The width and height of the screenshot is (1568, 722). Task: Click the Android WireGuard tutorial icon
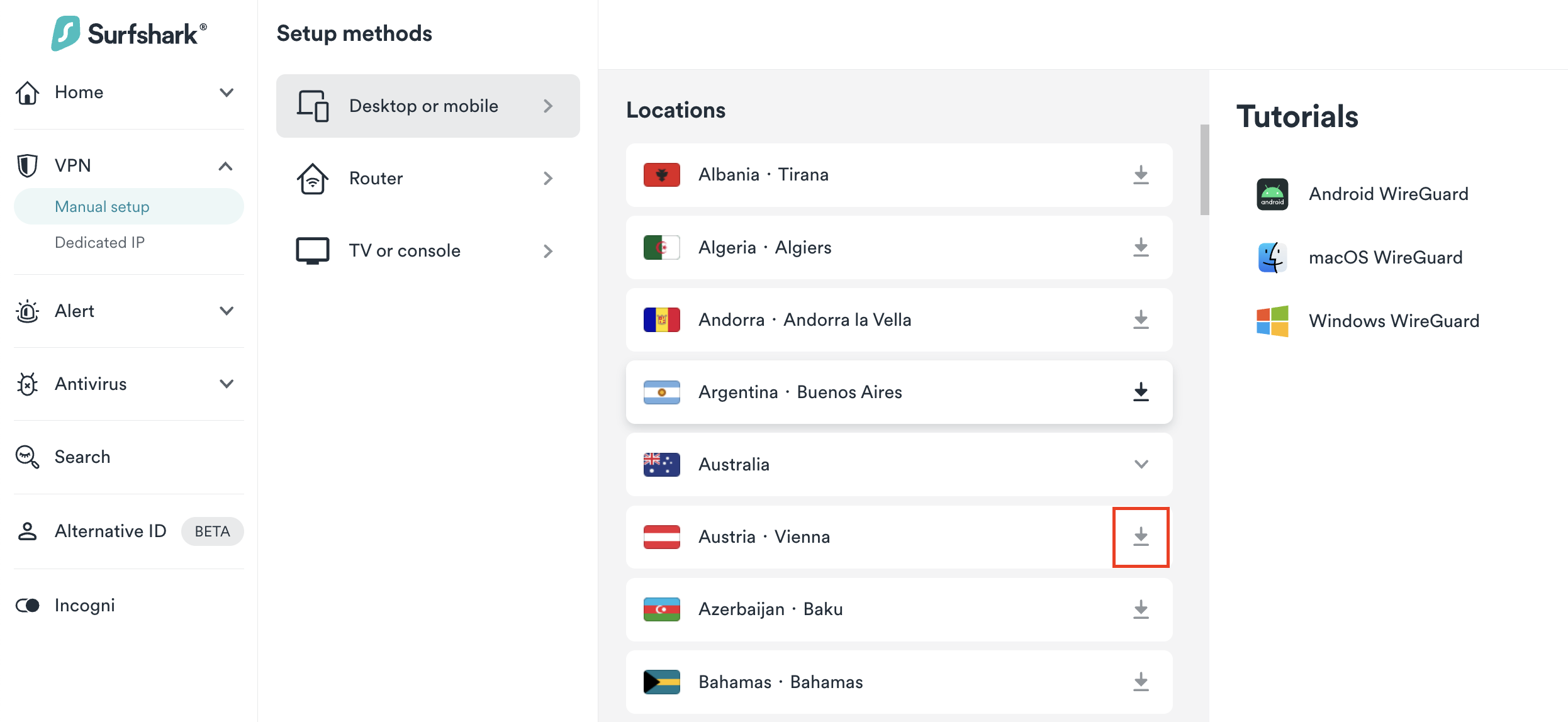coord(1272,194)
